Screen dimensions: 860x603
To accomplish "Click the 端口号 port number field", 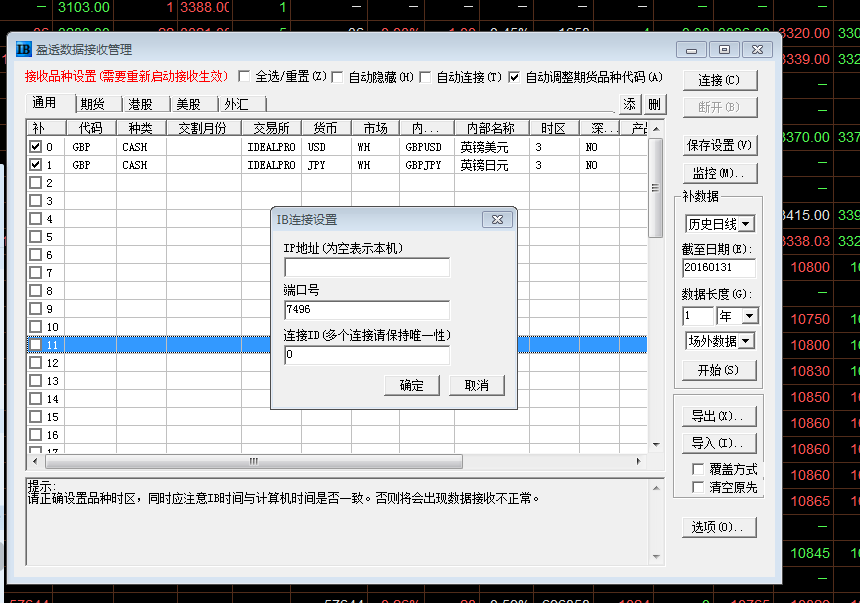I will tap(367, 310).
